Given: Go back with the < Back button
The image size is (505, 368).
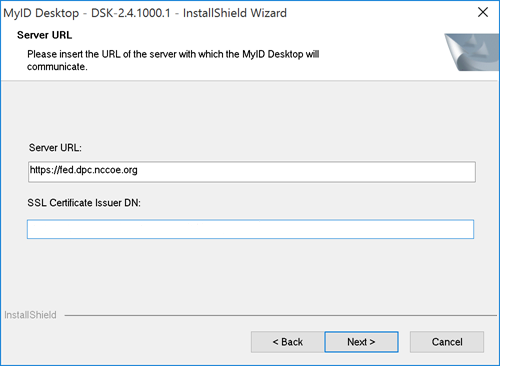Looking at the screenshot, I should (x=288, y=342).
